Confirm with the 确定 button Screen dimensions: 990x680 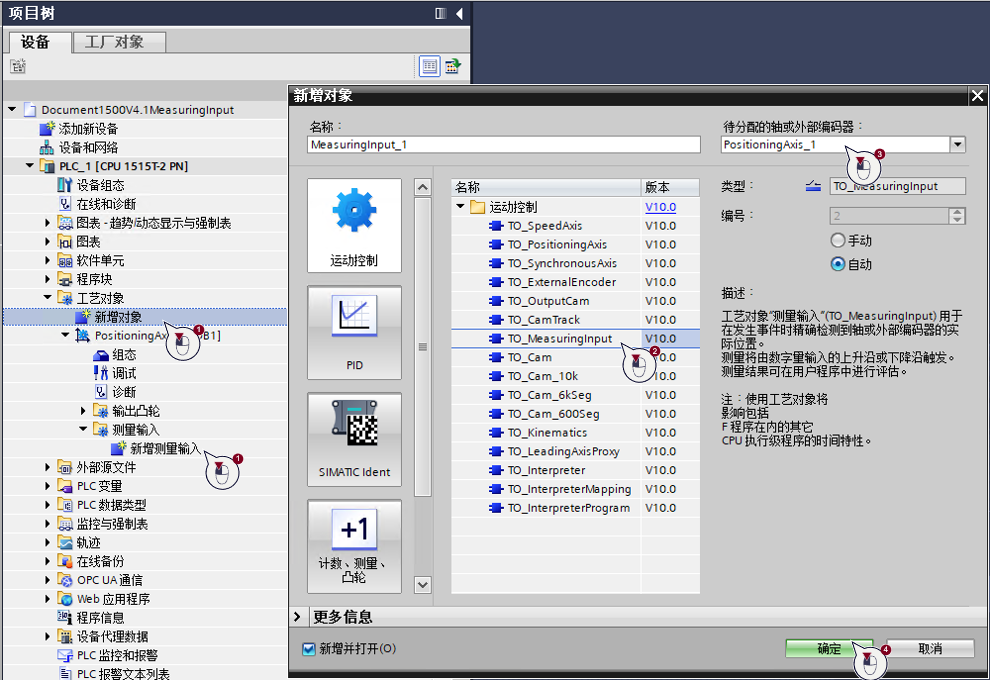coord(829,648)
